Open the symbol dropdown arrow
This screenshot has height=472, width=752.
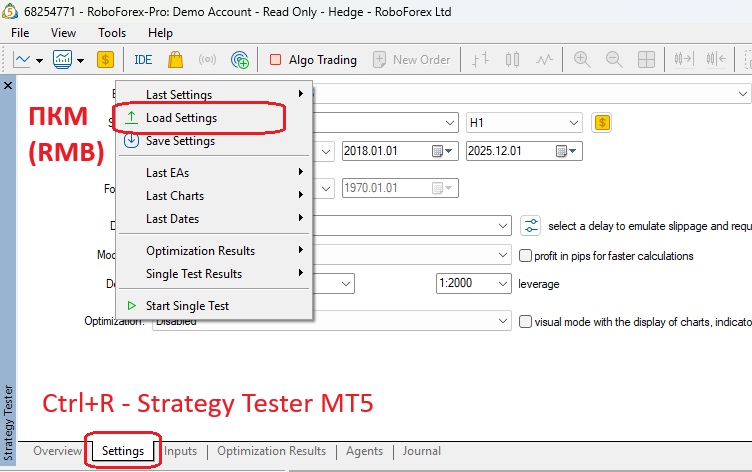pyautogui.click(x=450, y=123)
